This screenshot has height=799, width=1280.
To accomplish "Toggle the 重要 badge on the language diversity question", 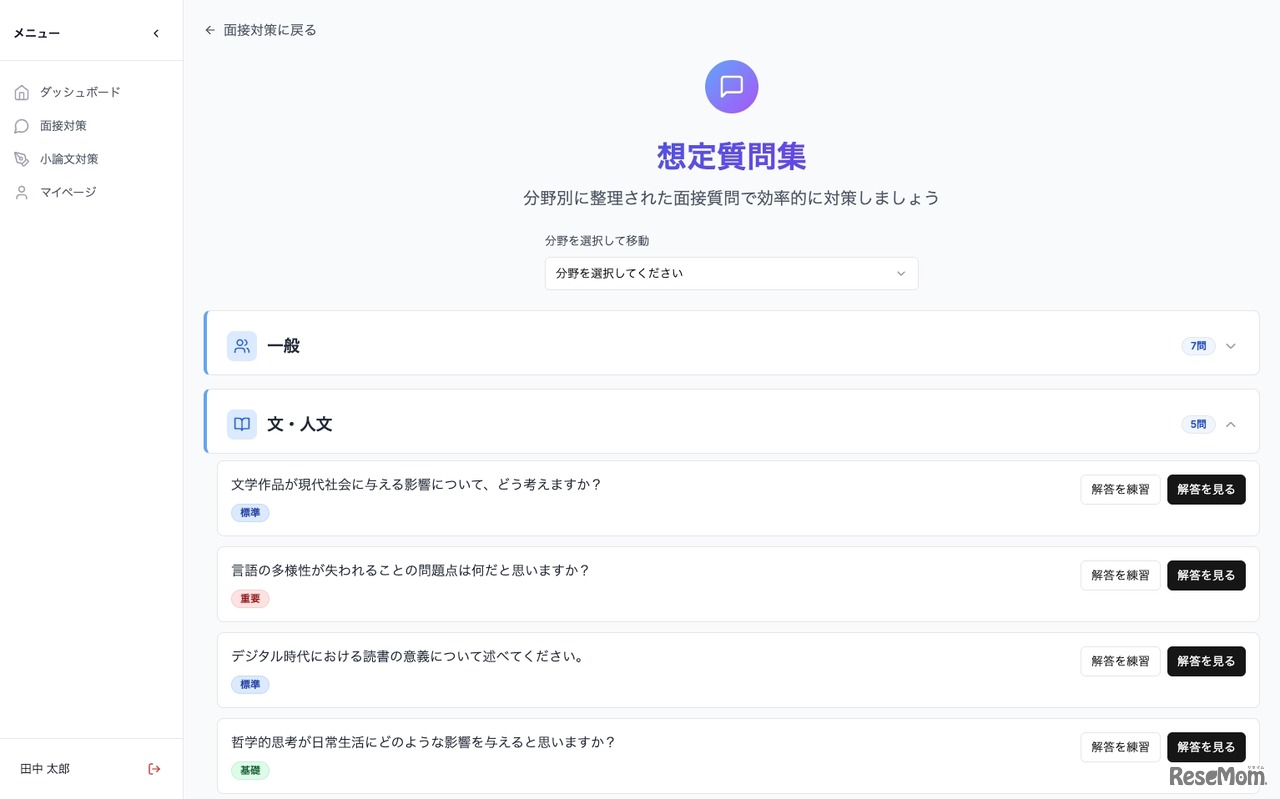I will (250, 598).
